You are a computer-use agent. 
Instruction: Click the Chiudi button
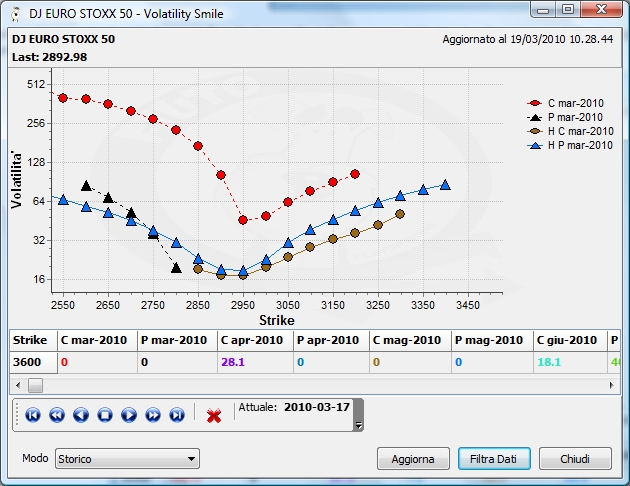[575, 459]
